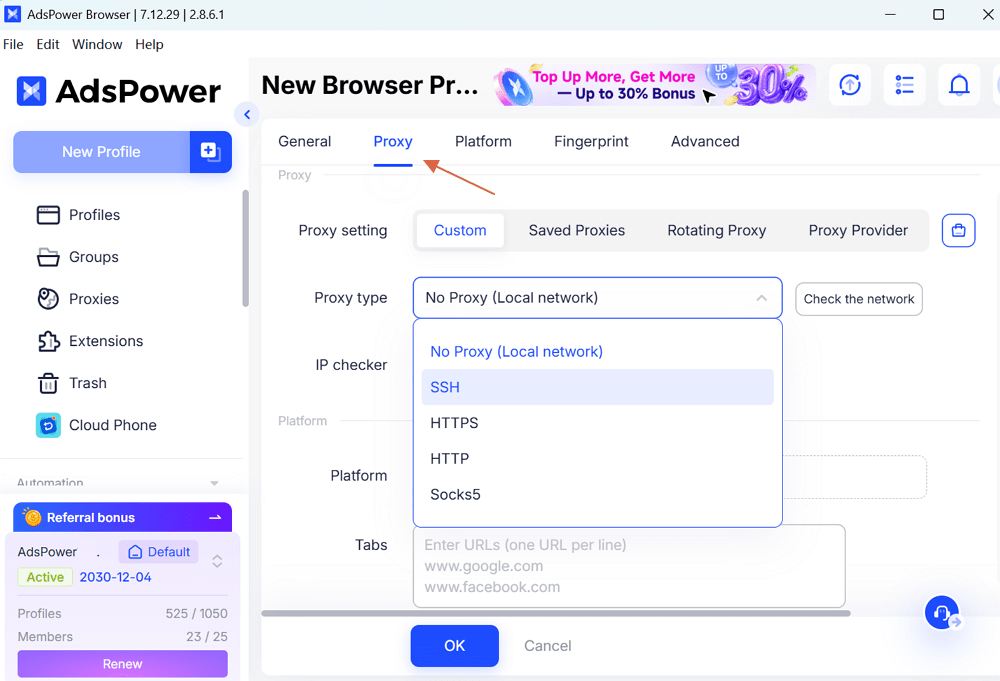
Task: Click Check the network button
Action: pyautogui.click(x=858, y=299)
